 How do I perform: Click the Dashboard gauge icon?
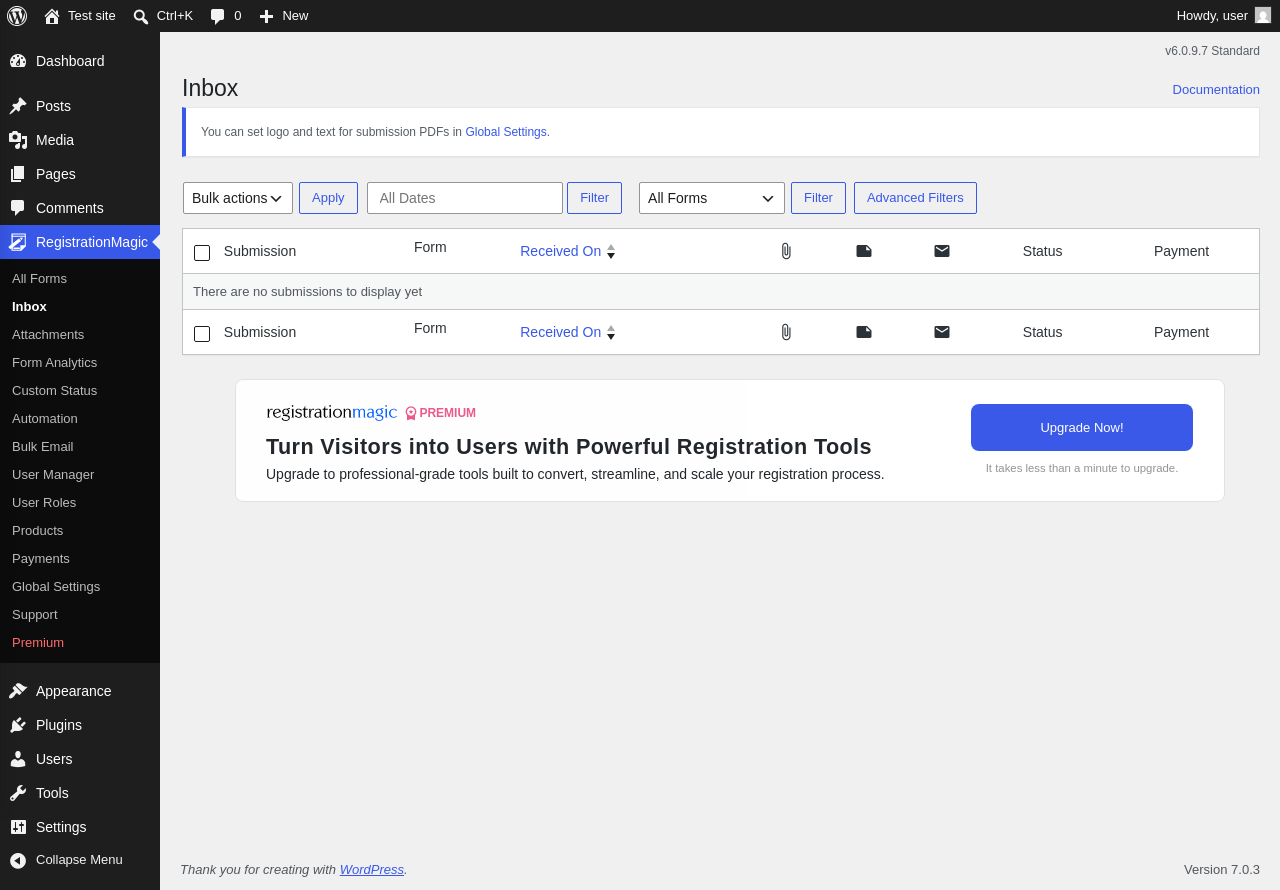18,61
